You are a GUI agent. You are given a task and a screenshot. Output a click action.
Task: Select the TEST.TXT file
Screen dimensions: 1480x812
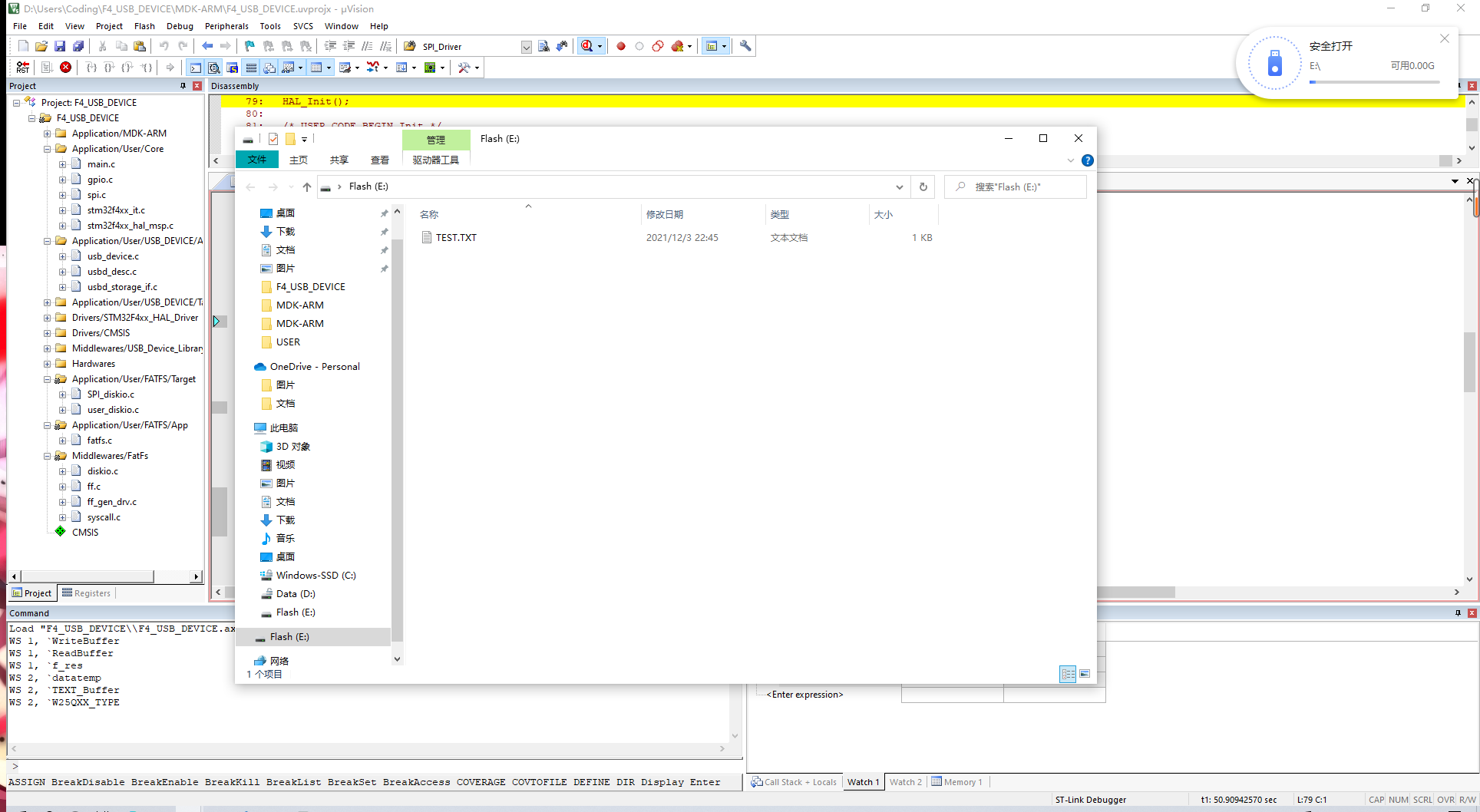(456, 238)
